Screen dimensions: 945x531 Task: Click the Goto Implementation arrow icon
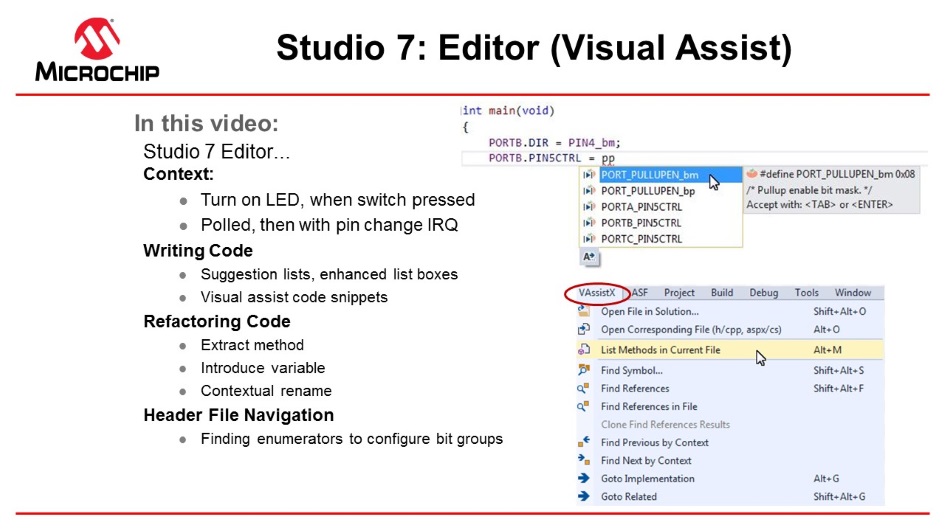pos(583,479)
